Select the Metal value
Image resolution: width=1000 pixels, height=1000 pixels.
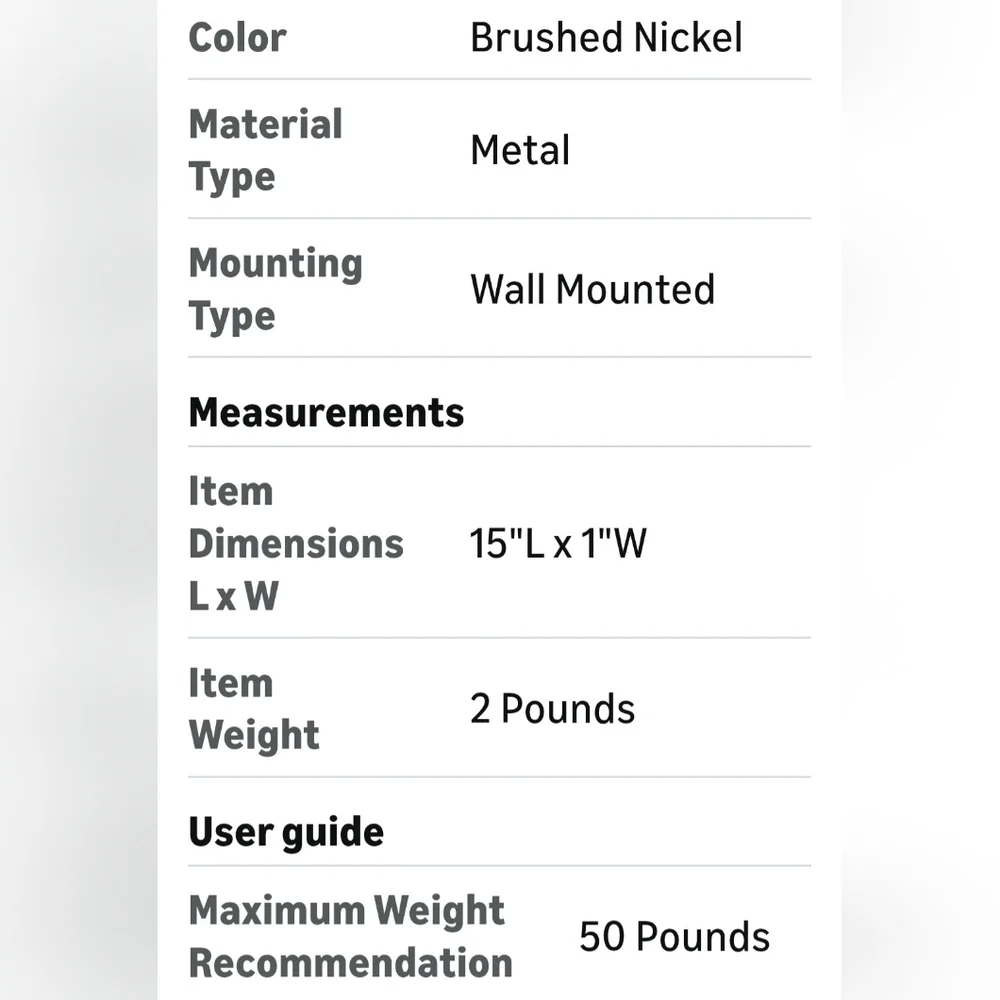[520, 151]
